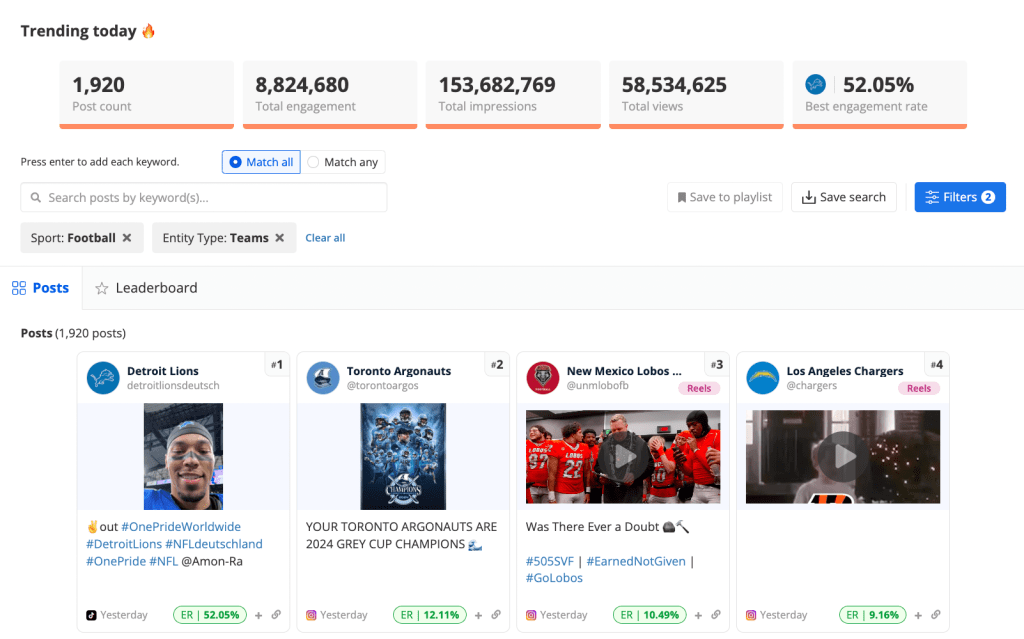
Task: Click the Clear all filters link
Action: (325, 238)
